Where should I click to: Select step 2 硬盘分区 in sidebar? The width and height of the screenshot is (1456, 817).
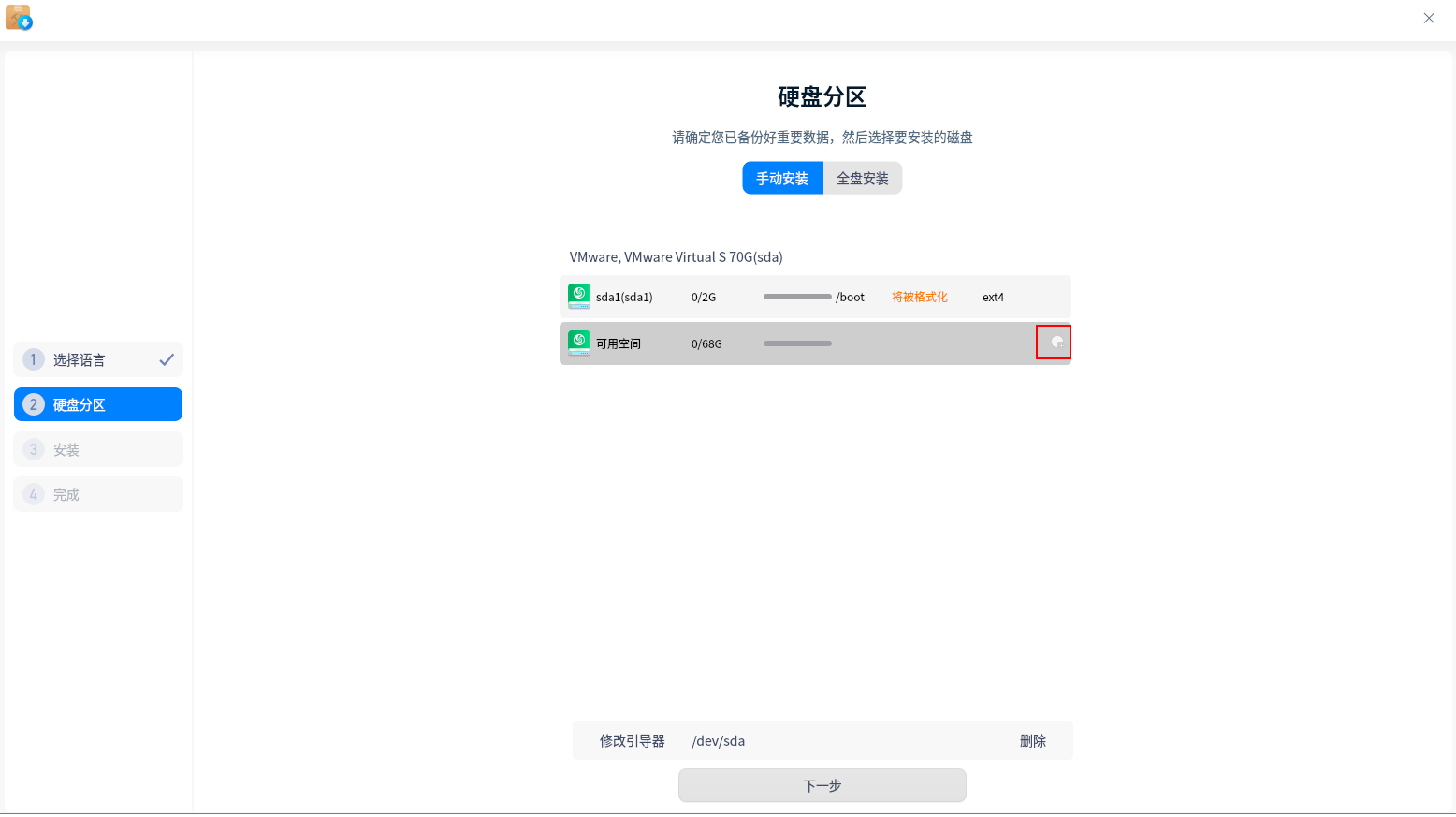[x=98, y=404]
